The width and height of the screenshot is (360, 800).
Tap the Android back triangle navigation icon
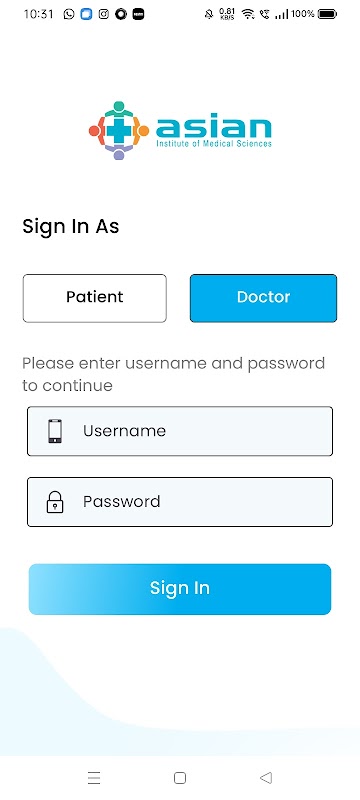(x=266, y=778)
